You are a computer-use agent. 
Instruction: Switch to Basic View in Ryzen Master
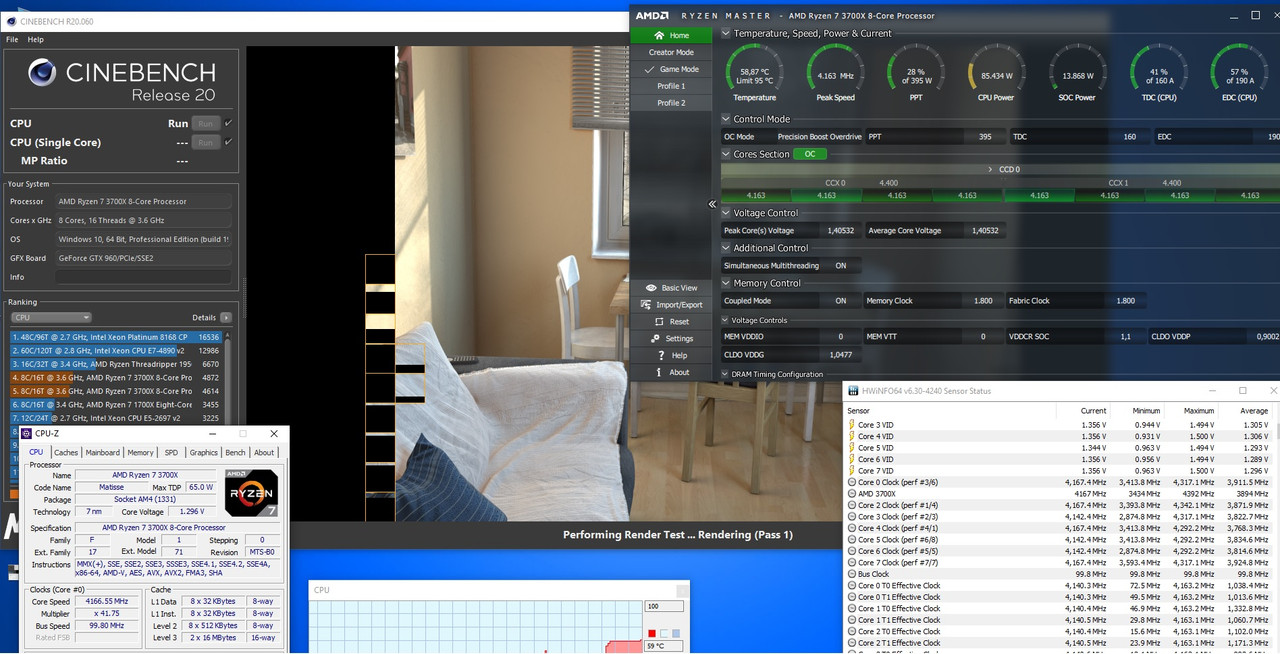click(671, 288)
